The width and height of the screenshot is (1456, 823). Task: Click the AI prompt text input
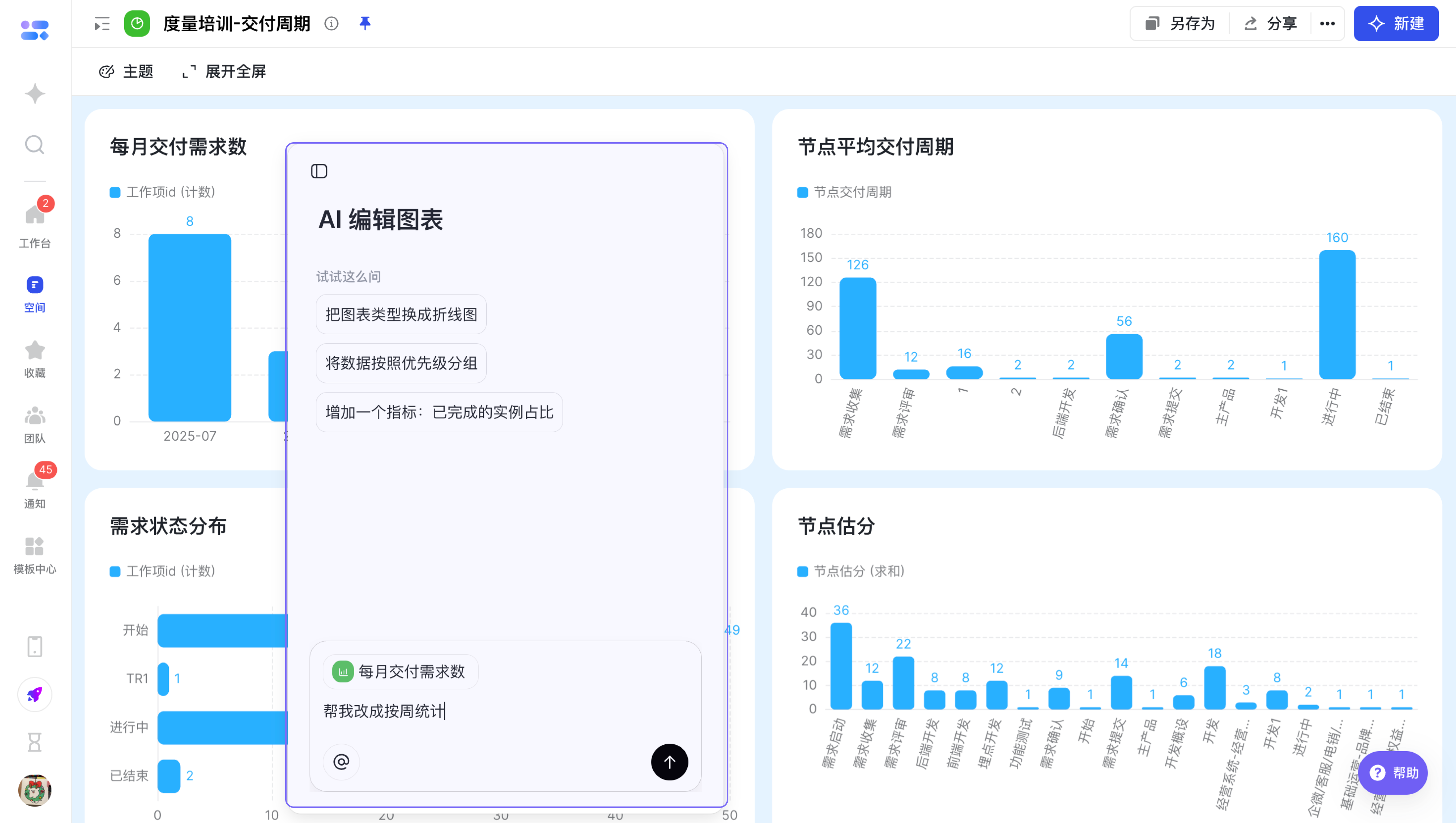(505, 711)
